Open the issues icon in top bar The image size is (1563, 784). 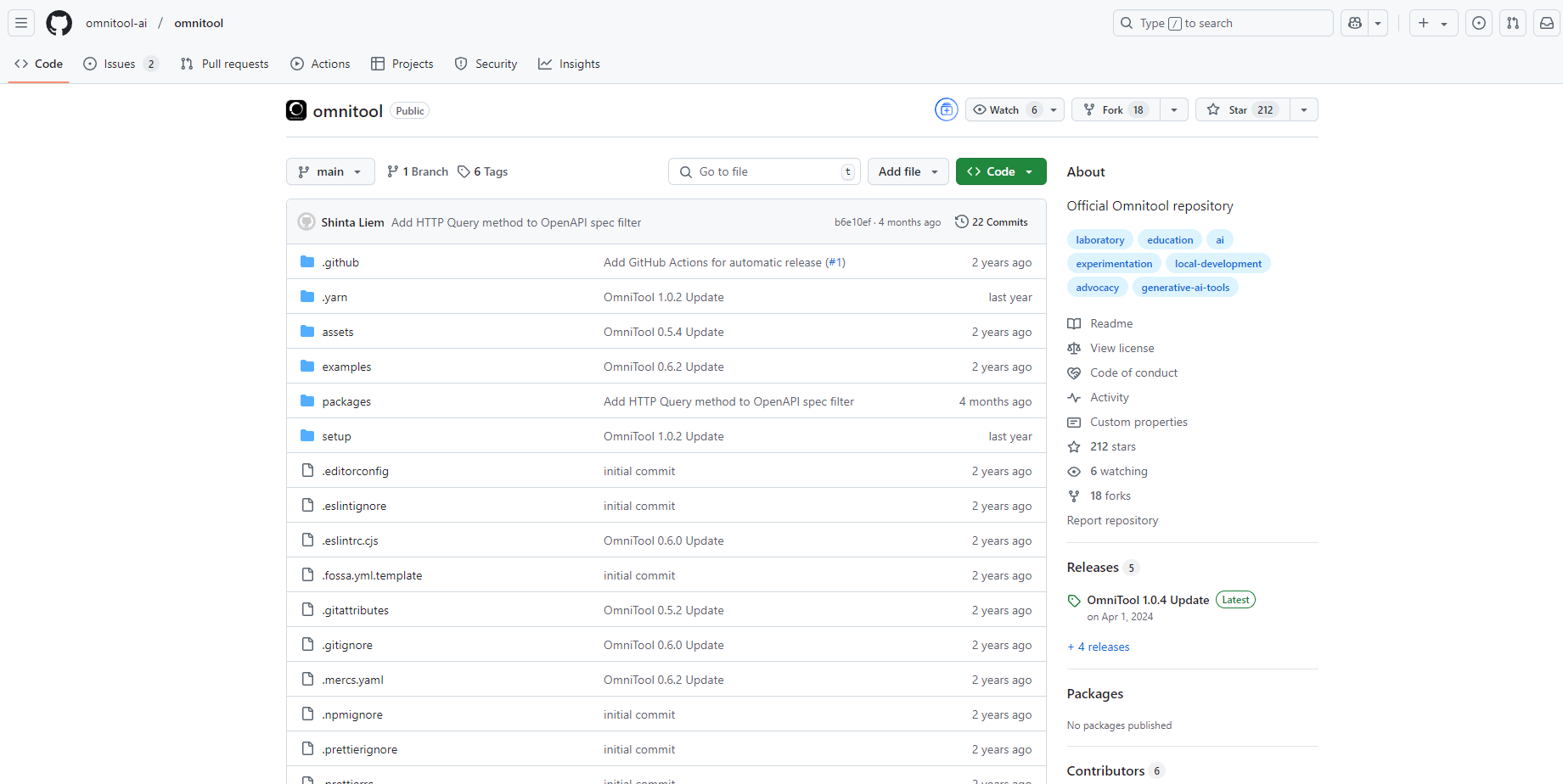[x=1479, y=23]
